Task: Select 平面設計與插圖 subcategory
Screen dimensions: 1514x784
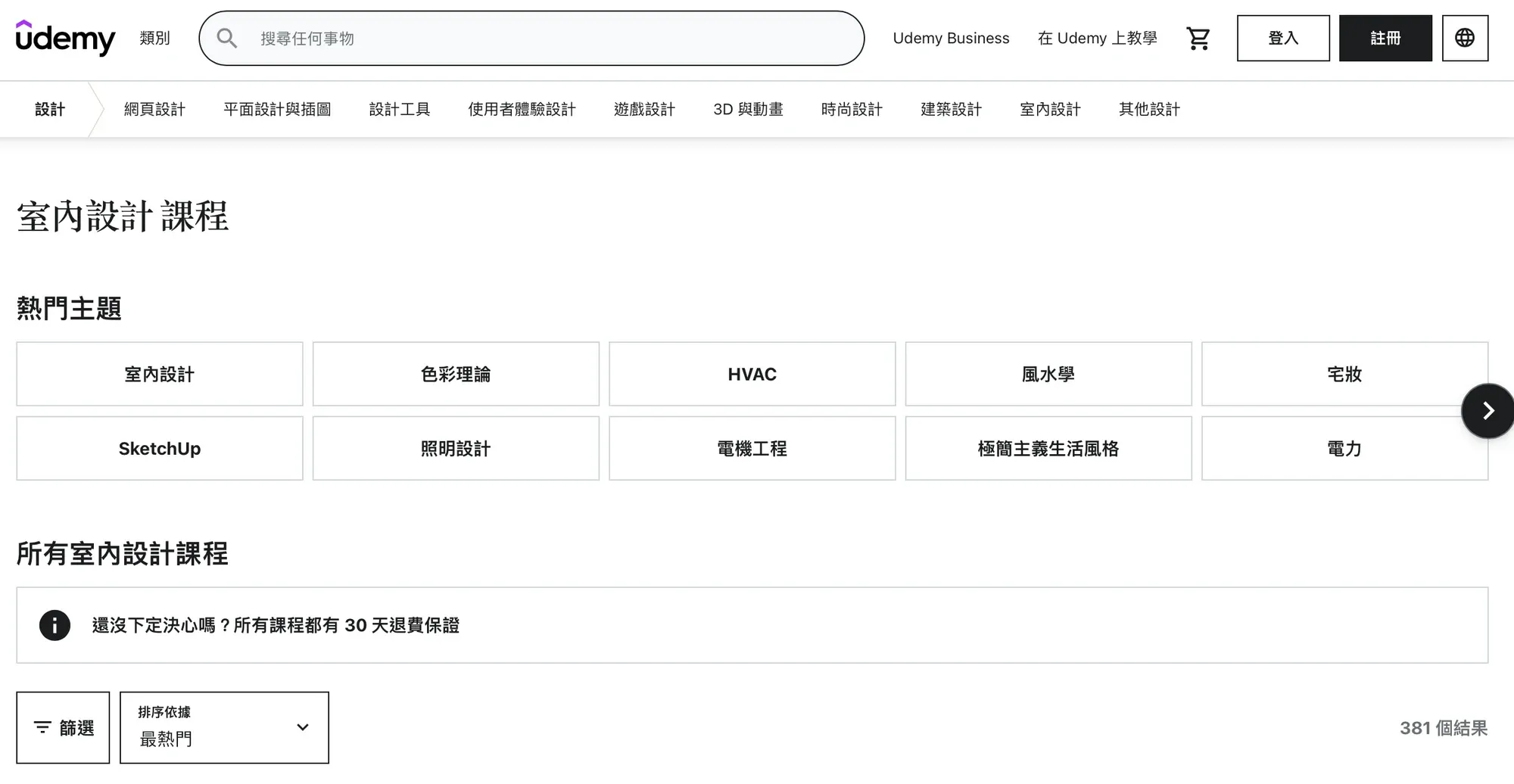Action: pos(277,109)
